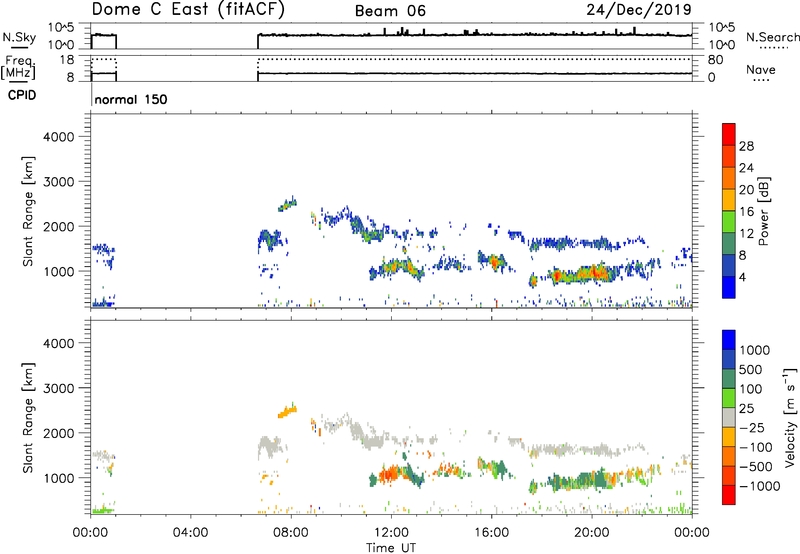Click the "N.Search" legend label

tap(772, 37)
